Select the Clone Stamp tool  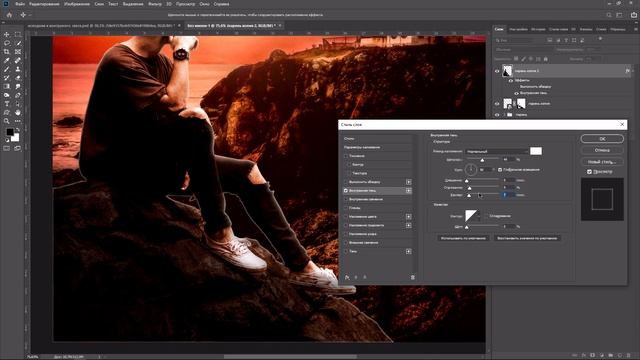click(x=18, y=69)
